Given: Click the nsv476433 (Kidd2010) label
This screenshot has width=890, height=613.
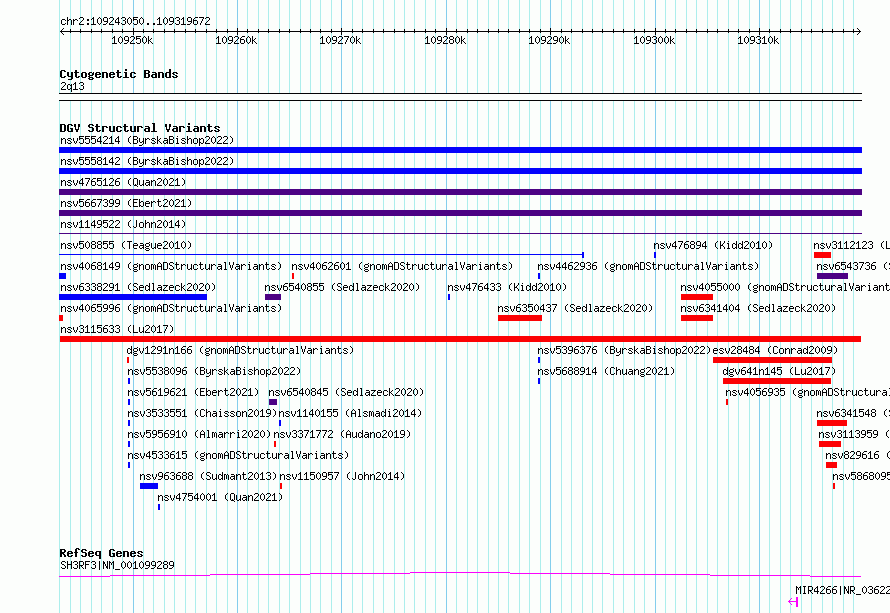Looking at the screenshot, I should [507, 287].
